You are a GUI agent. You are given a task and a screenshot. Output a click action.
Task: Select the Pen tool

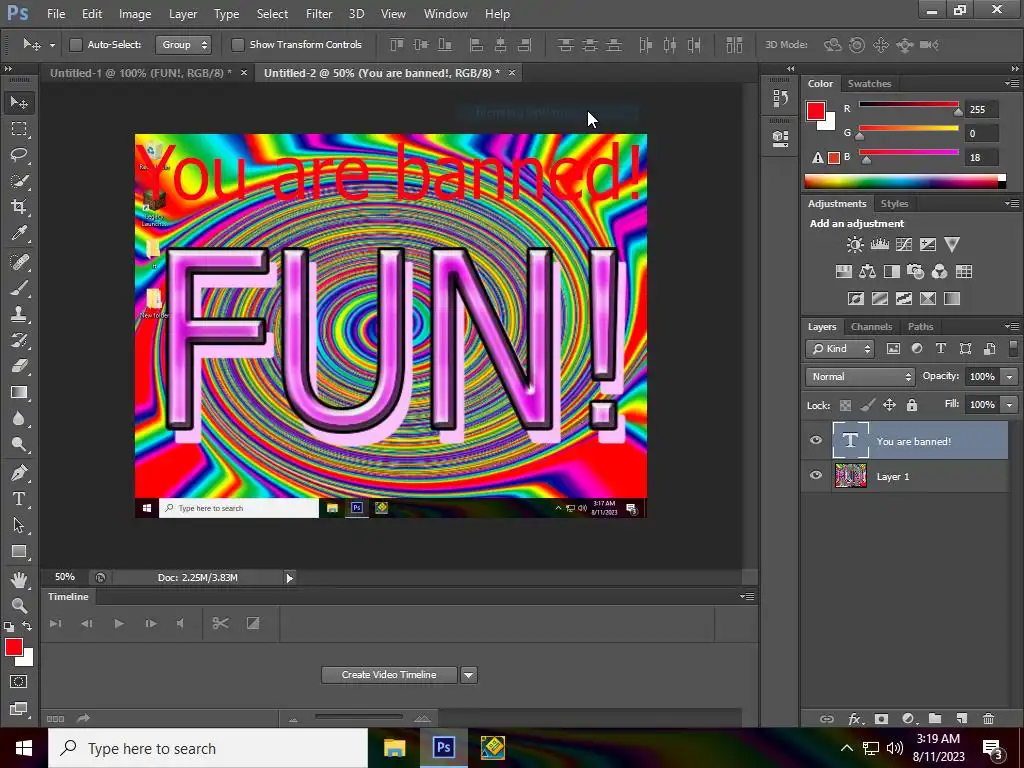coord(19,473)
